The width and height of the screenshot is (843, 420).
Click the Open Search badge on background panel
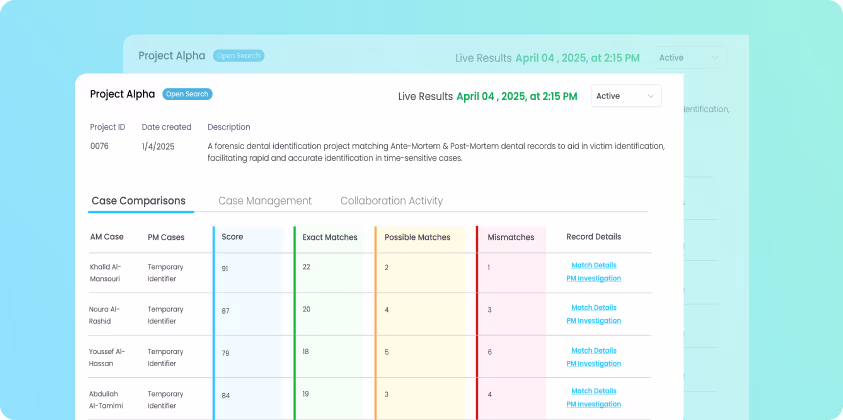238,56
